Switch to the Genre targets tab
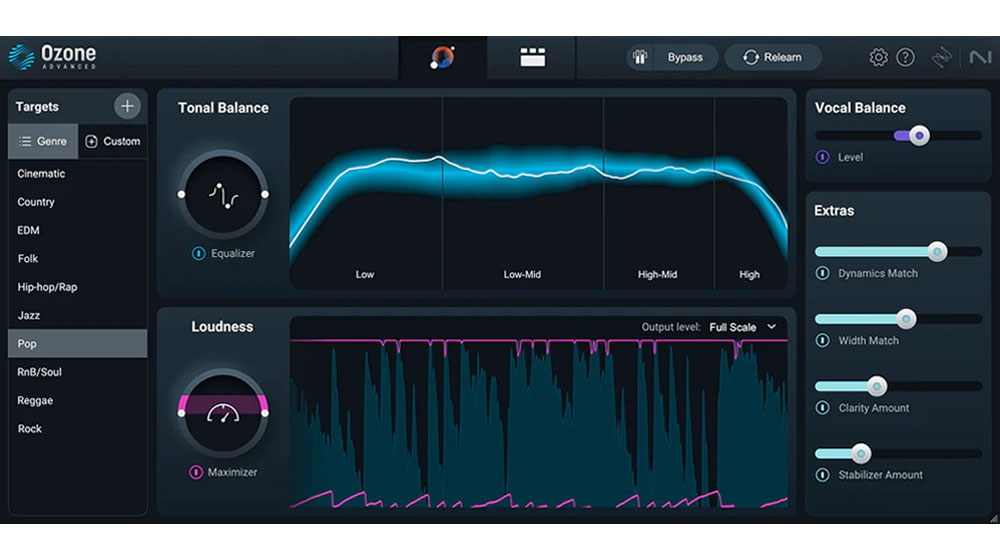 43,141
